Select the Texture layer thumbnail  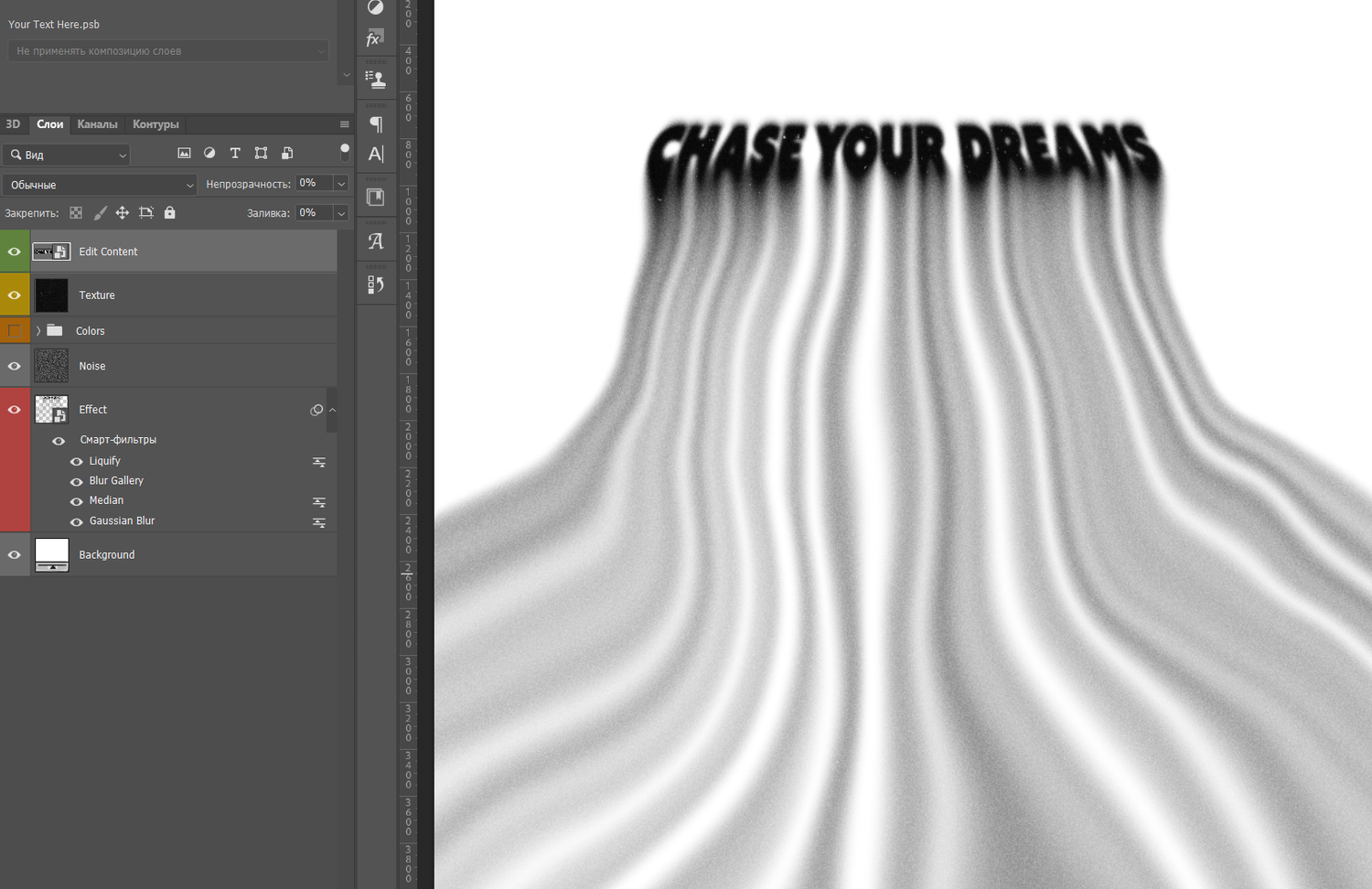(x=51, y=295)
